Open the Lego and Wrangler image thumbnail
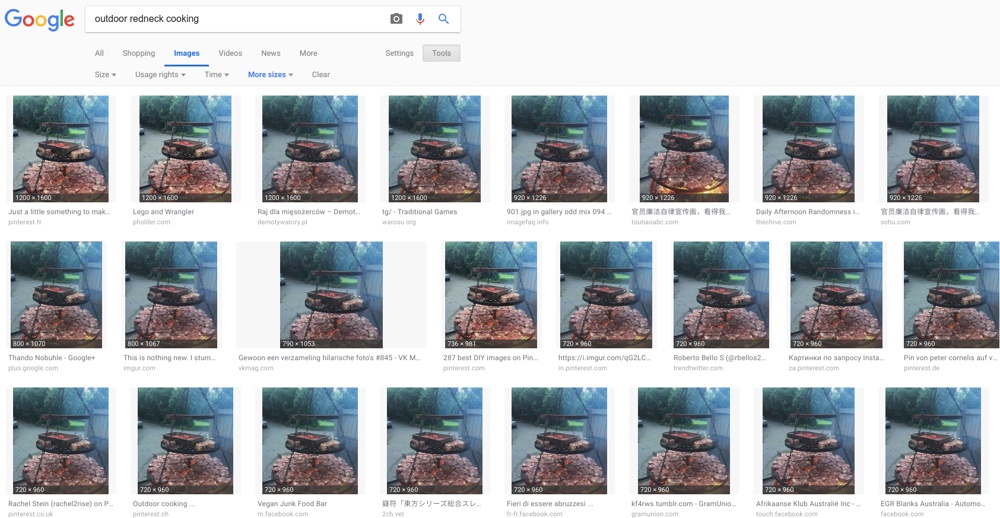 tap(185, 149)
